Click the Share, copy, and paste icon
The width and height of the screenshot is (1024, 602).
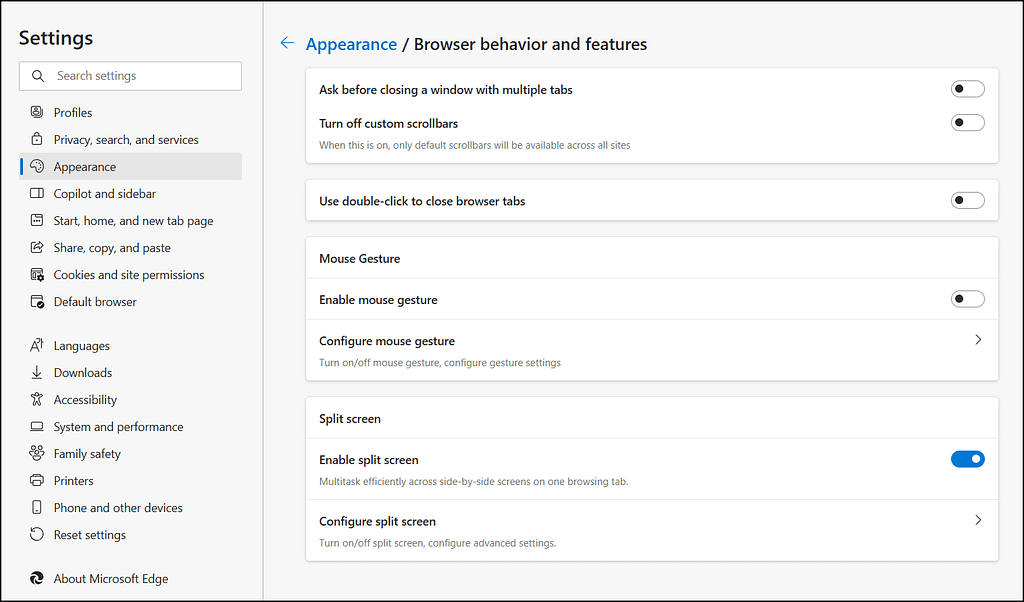37,248
